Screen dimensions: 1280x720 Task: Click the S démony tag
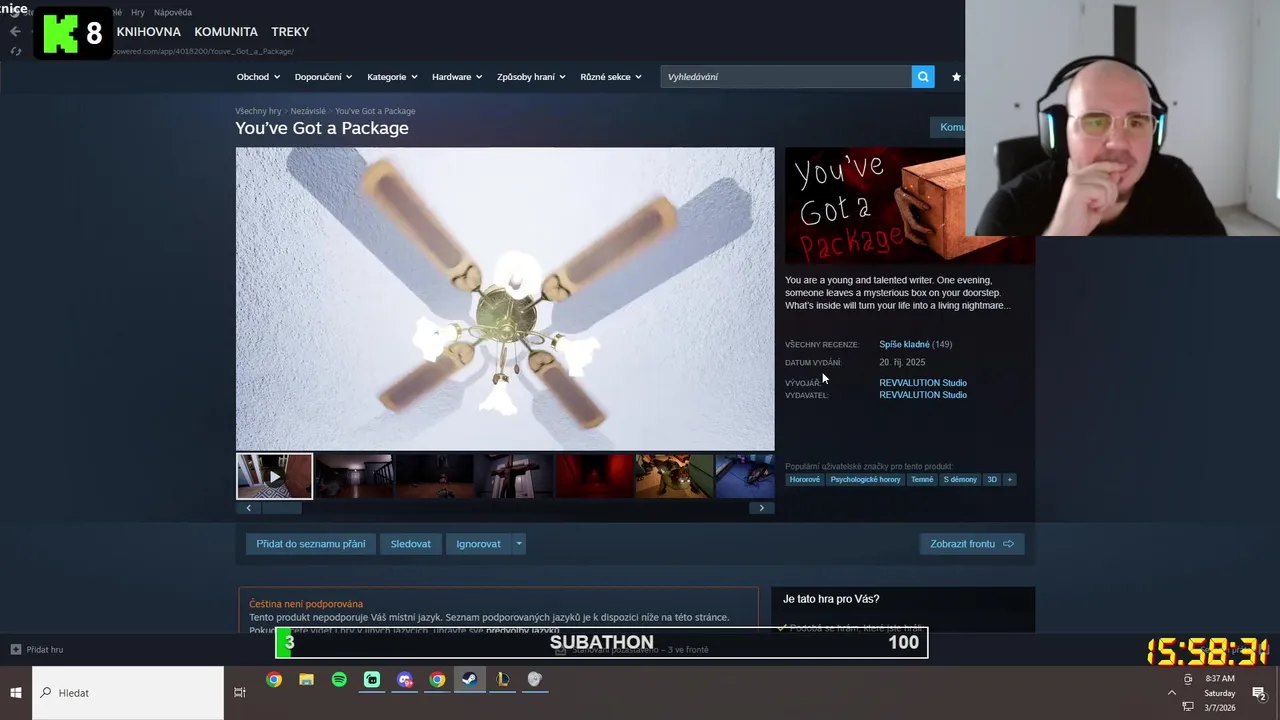coord(960,480)
